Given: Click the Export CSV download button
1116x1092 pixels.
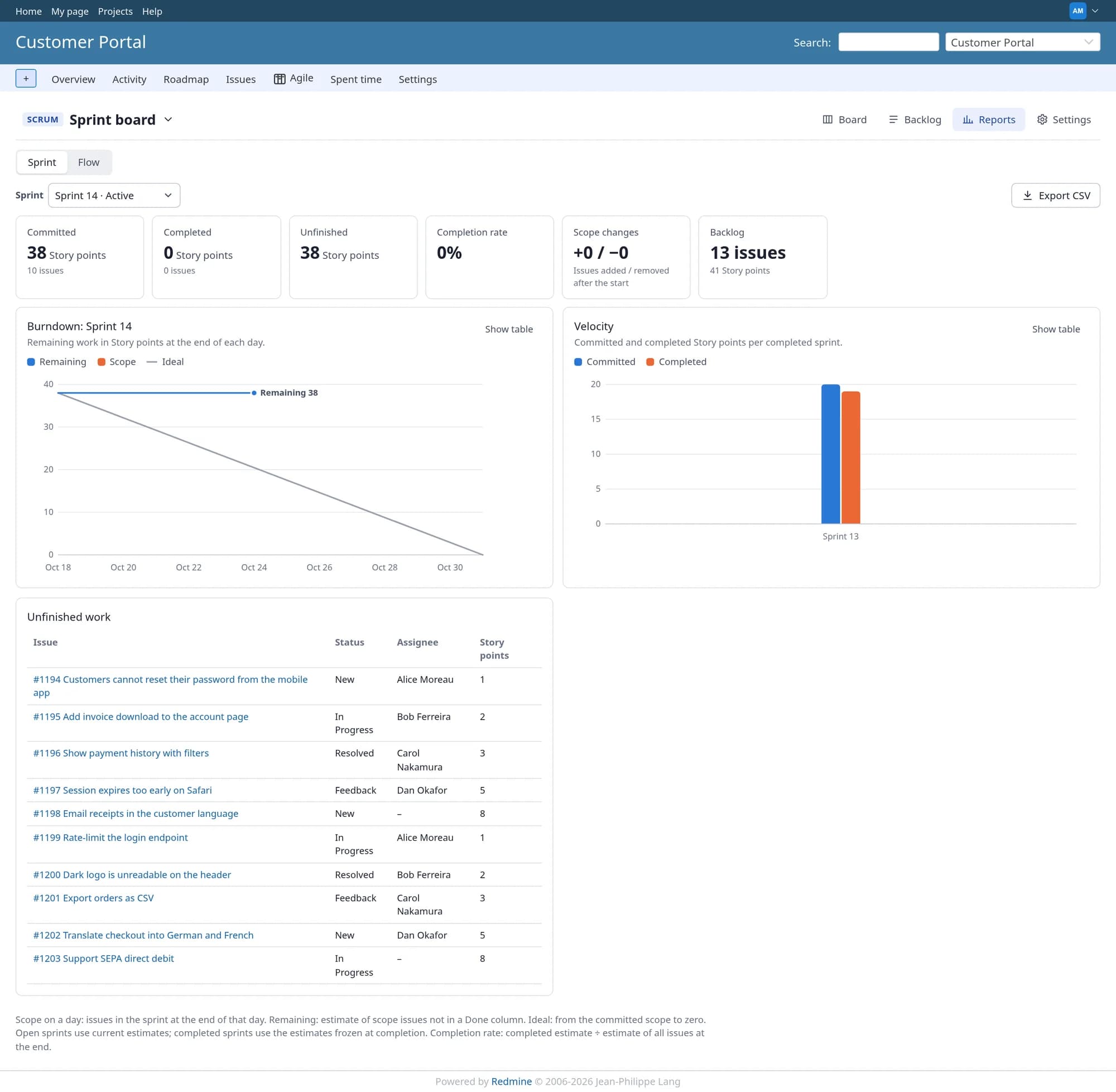Looking at the screenshot, I should (1055, 195).
